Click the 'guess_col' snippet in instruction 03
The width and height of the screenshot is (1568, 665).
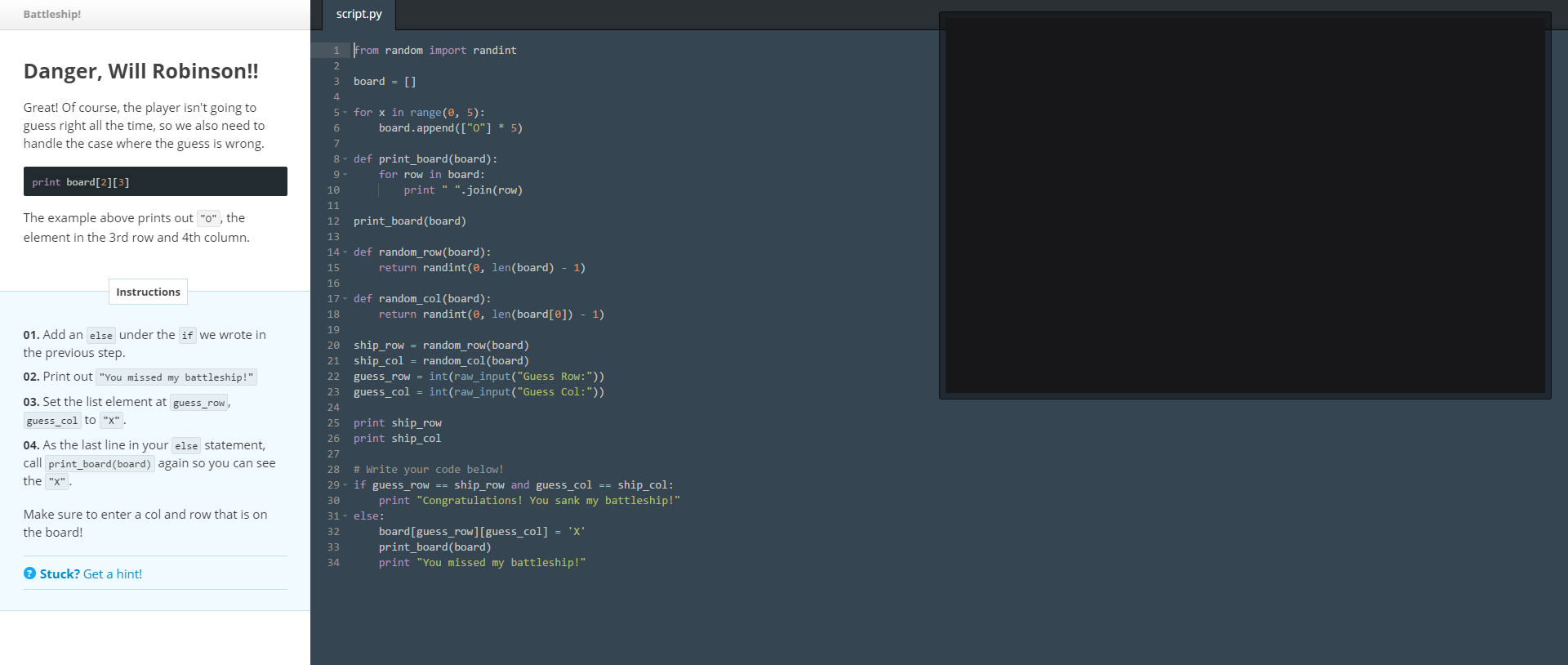point(52,421)
